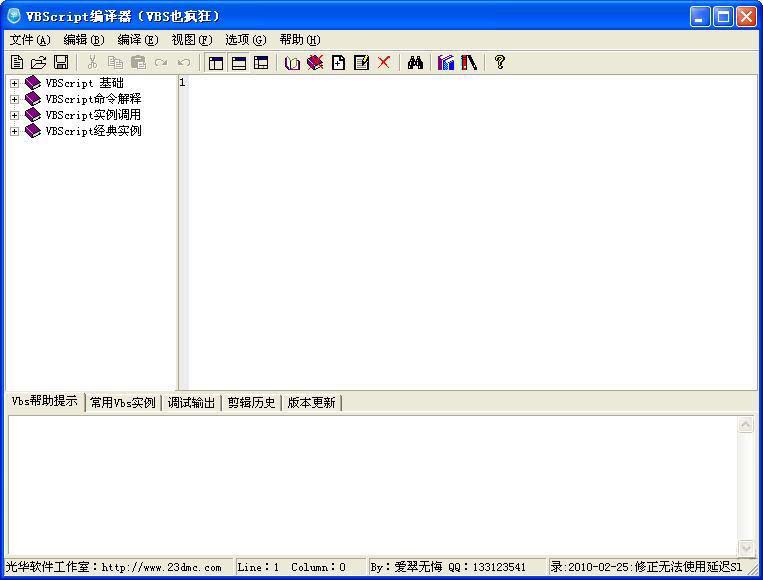Click the output panel scrollbar down arrow
This screenshot has height=580, width=763.
[x=746, y=547]
